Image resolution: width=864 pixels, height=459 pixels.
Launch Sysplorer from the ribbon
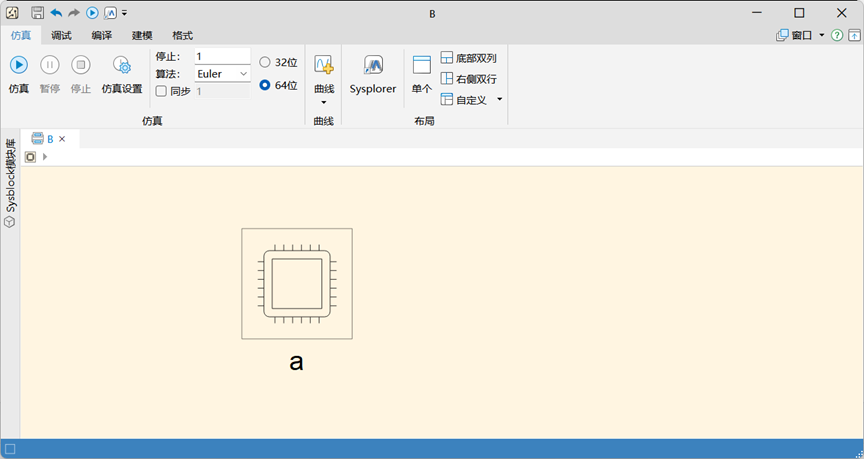[373, 74]
